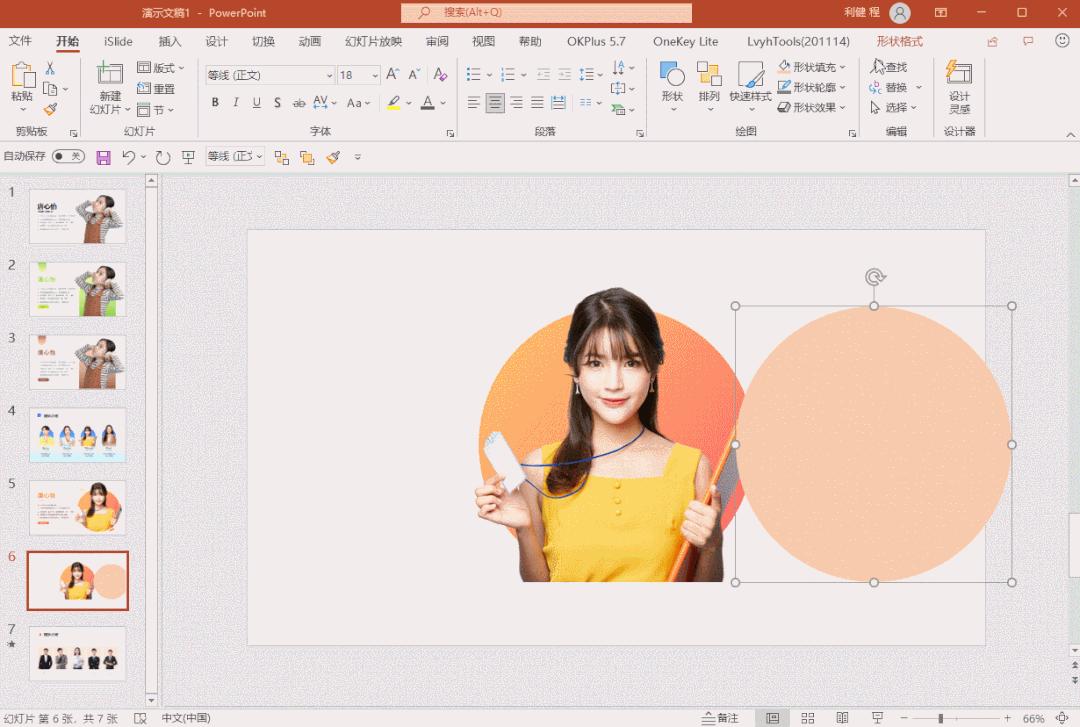Toggle bold formatting
This screenshot has height=727, width=1080.
[214, 102]
